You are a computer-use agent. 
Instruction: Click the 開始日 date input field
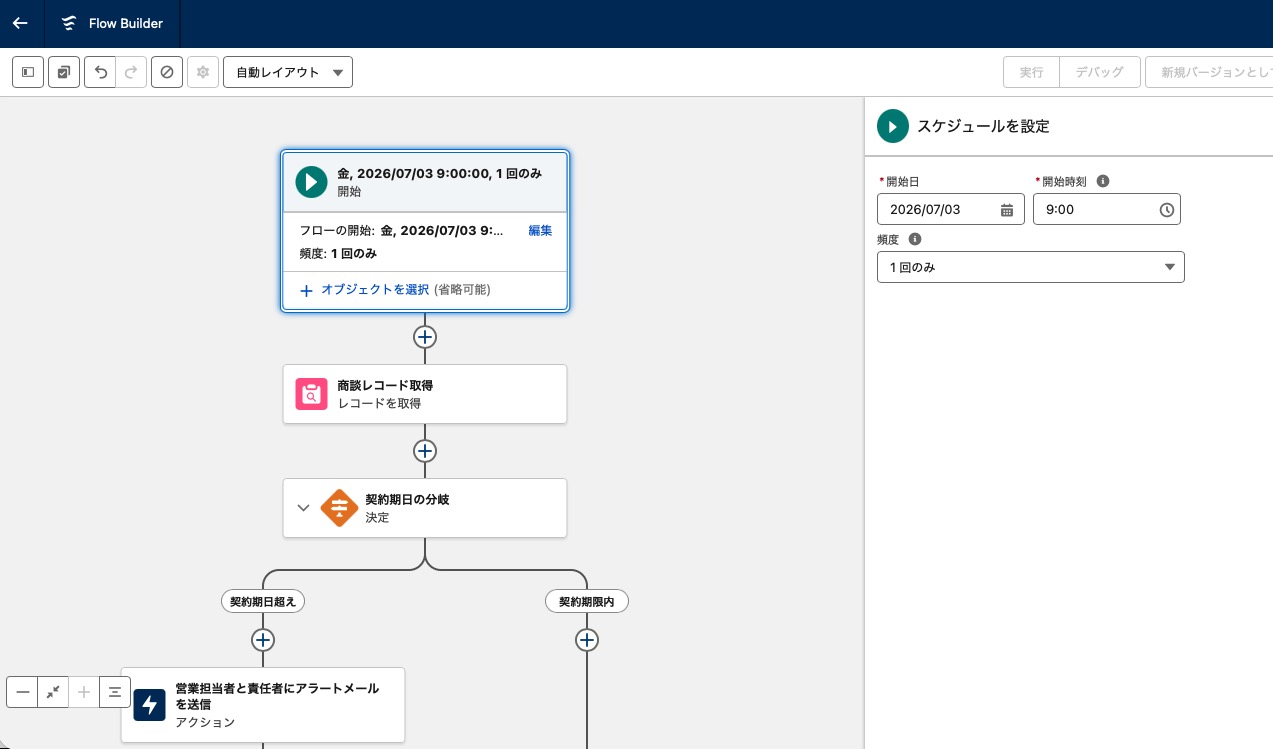950,209
